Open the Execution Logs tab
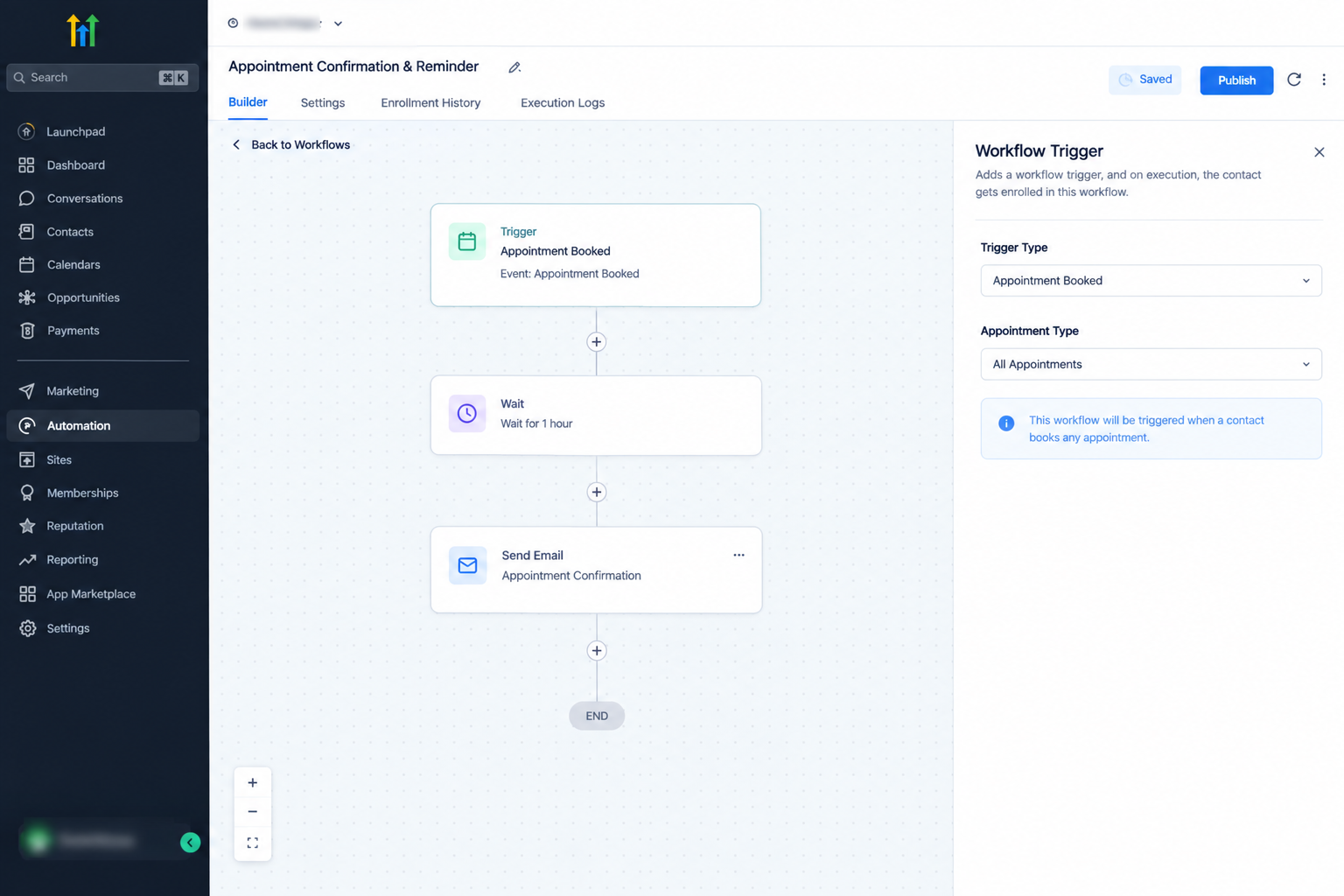 point(563,103)
